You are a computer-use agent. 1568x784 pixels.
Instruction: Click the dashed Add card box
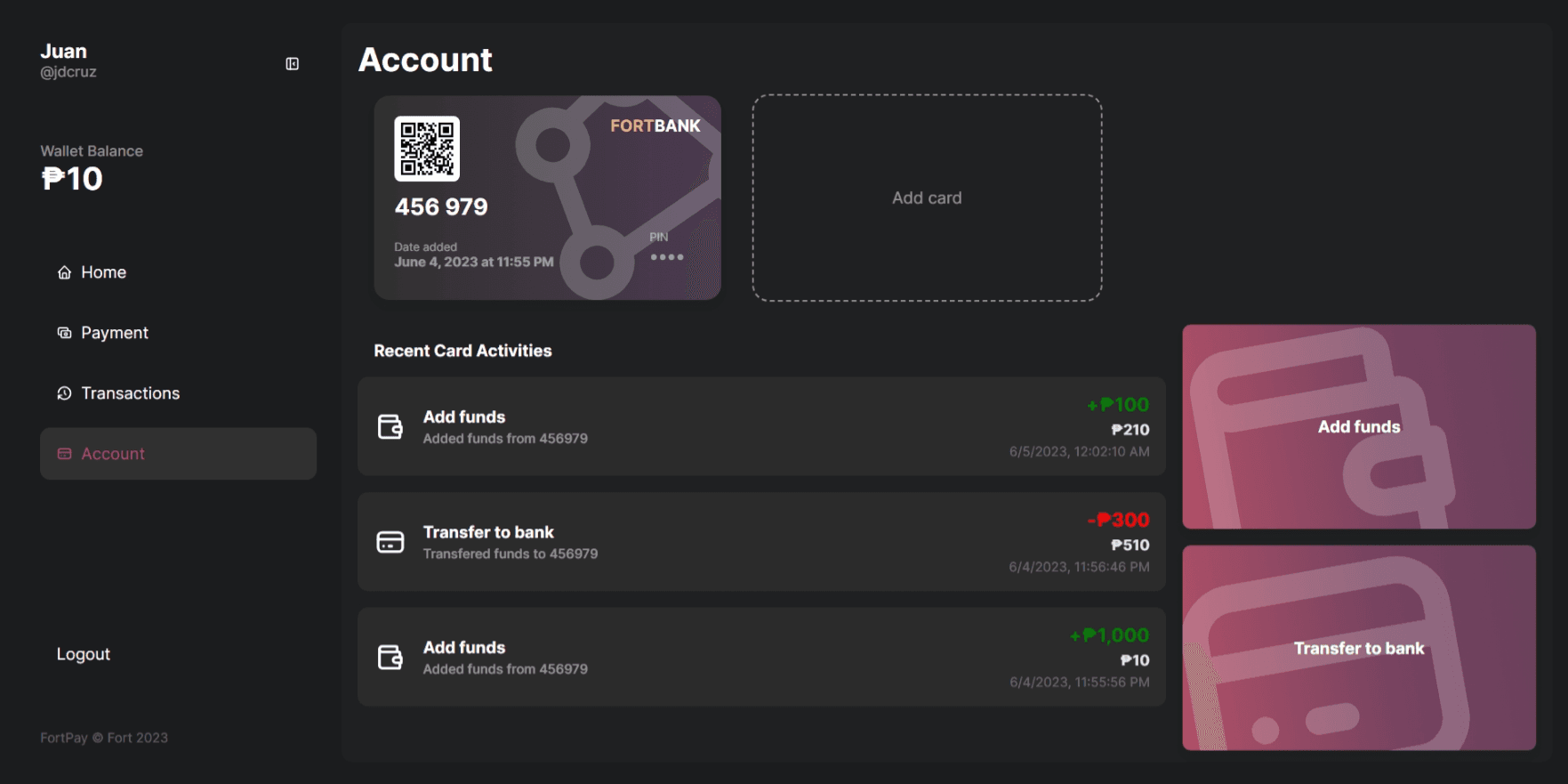[927, 198]
